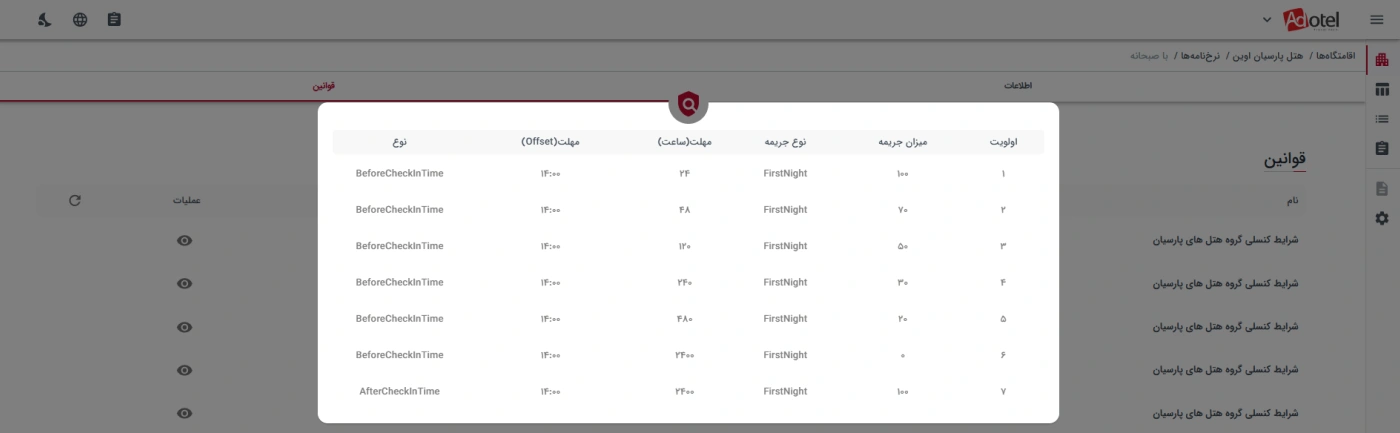Viewport: 1400px width, 433px height.
Task: Click the میزان جریمه column header
Action: [903, 142]
